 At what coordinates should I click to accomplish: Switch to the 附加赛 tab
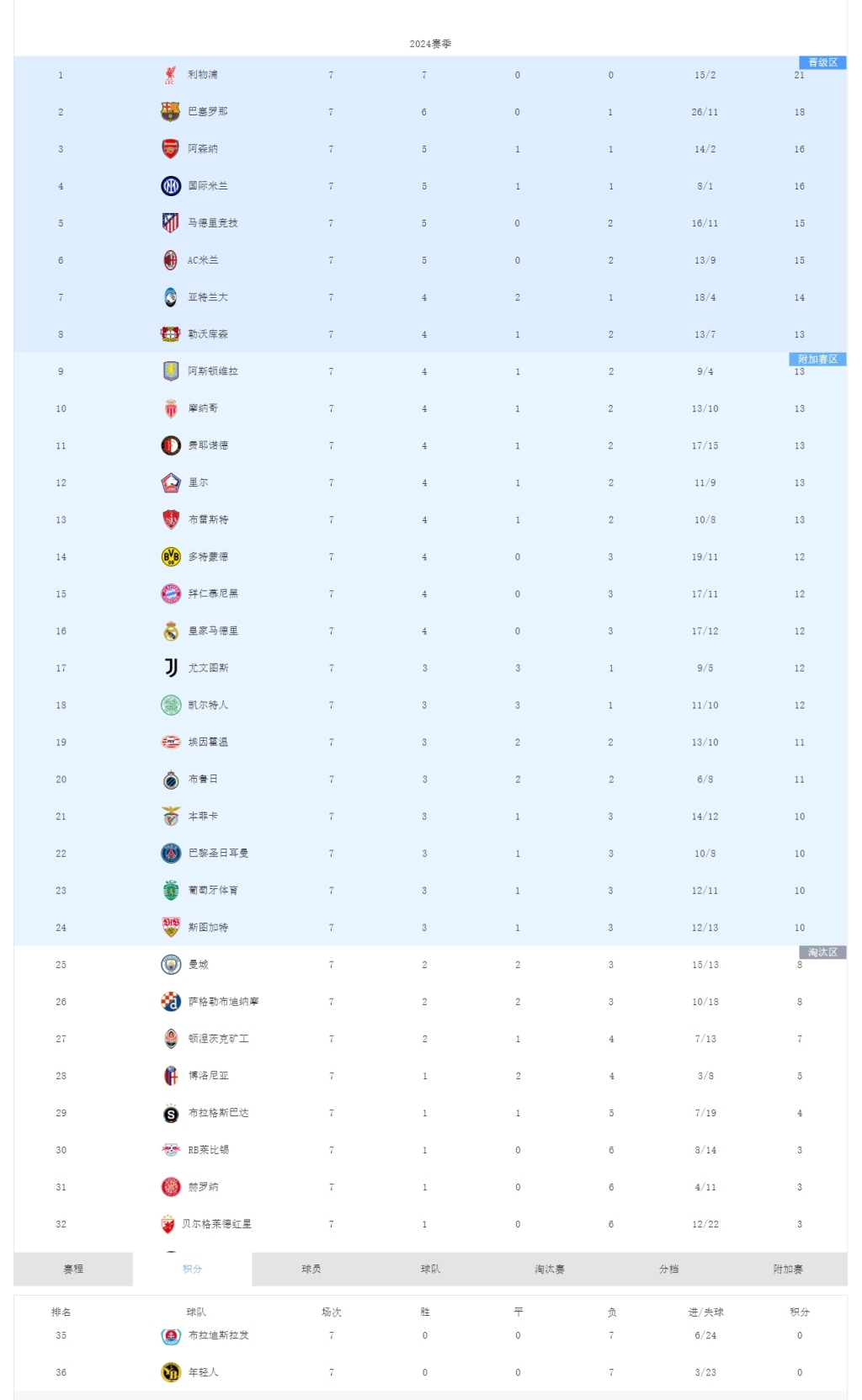tap(788, 1269)
